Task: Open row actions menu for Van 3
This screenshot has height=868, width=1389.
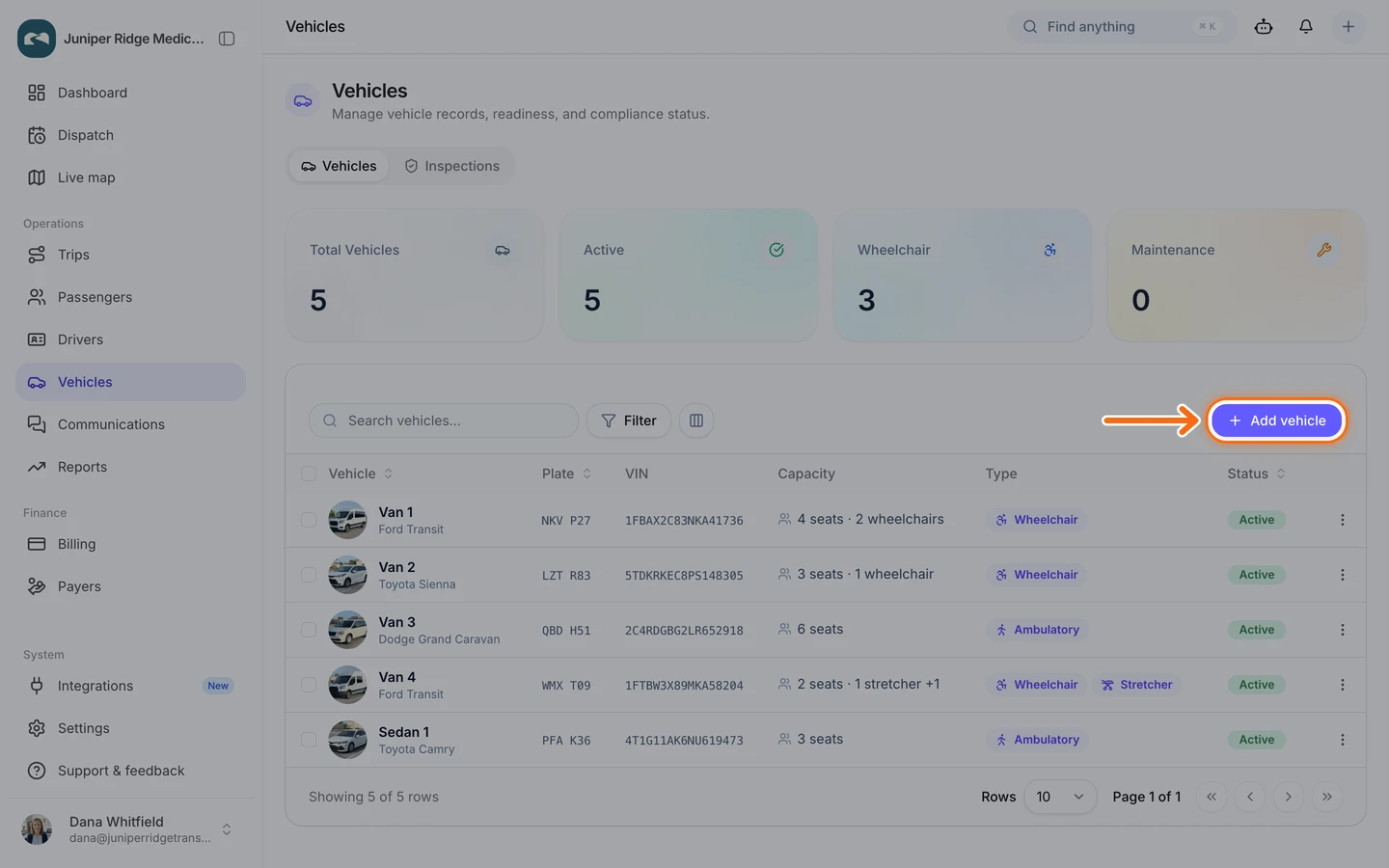Action: click(x=1342, y=630)
